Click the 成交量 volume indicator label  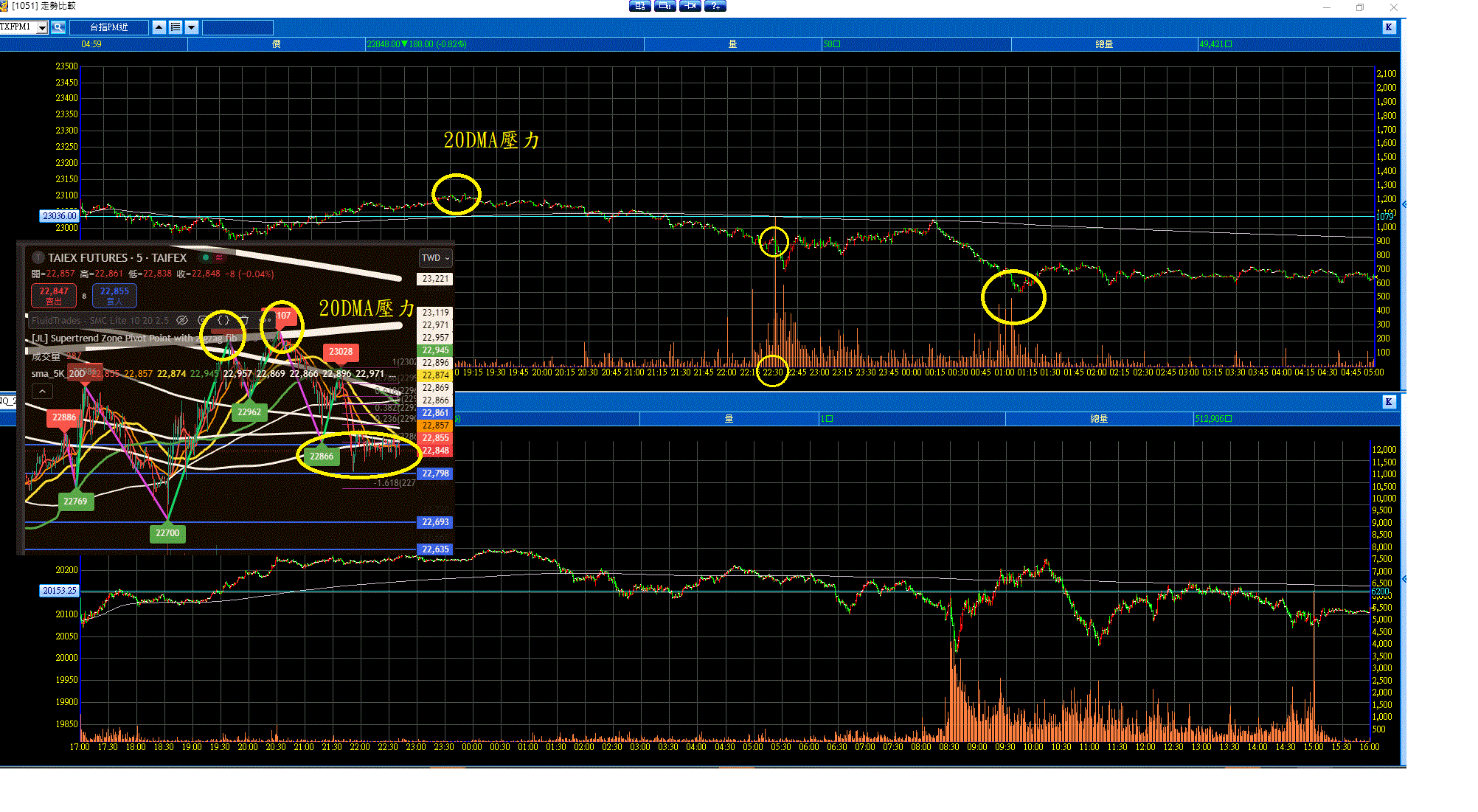(46, 356)
